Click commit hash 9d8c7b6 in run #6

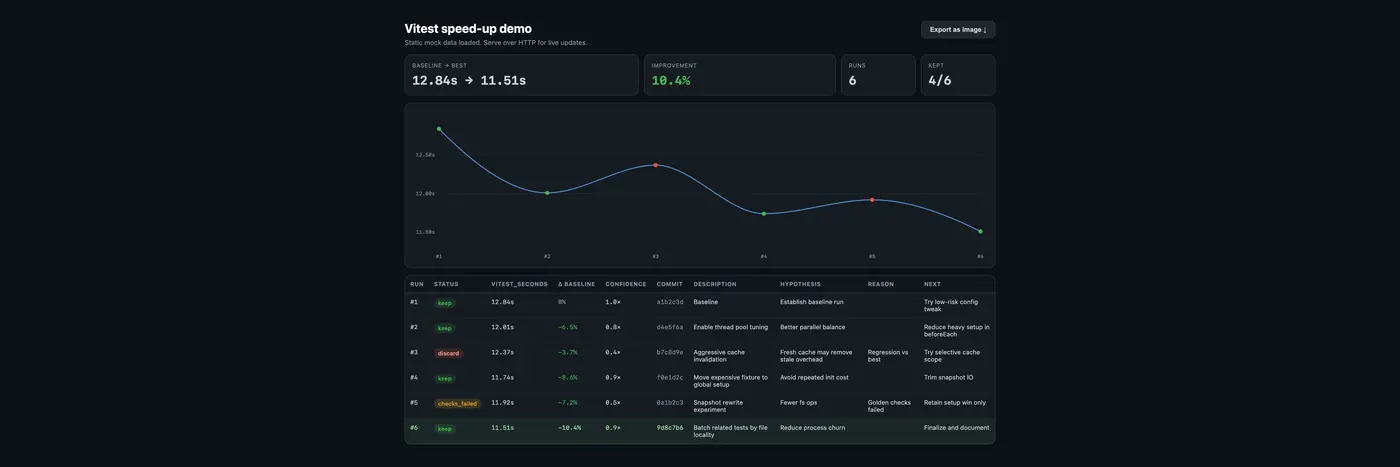click(670, 428)
